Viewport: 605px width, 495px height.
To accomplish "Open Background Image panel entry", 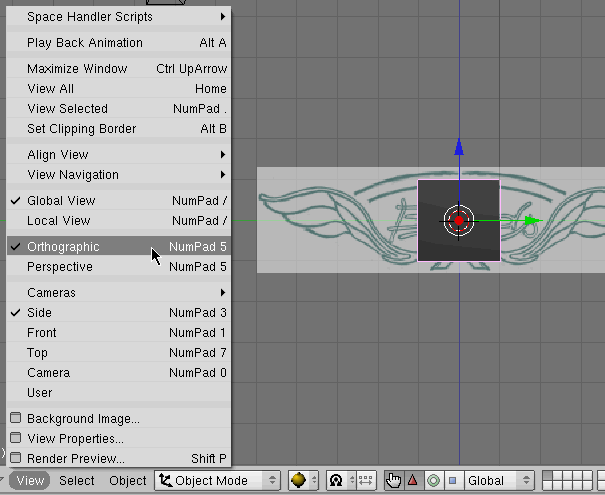I will coord(119,419).
